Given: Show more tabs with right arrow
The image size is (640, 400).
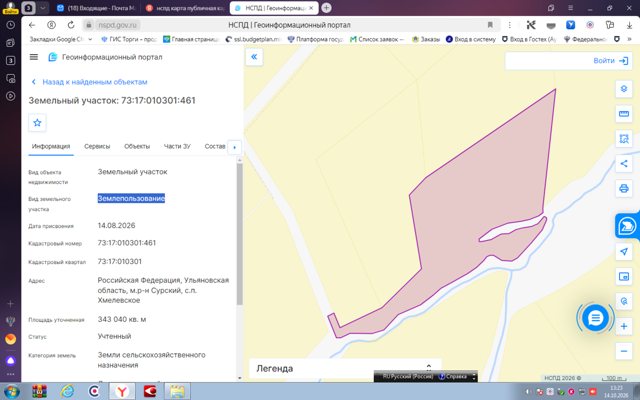Looking at the screenshot, I should [x=234, y=147].
